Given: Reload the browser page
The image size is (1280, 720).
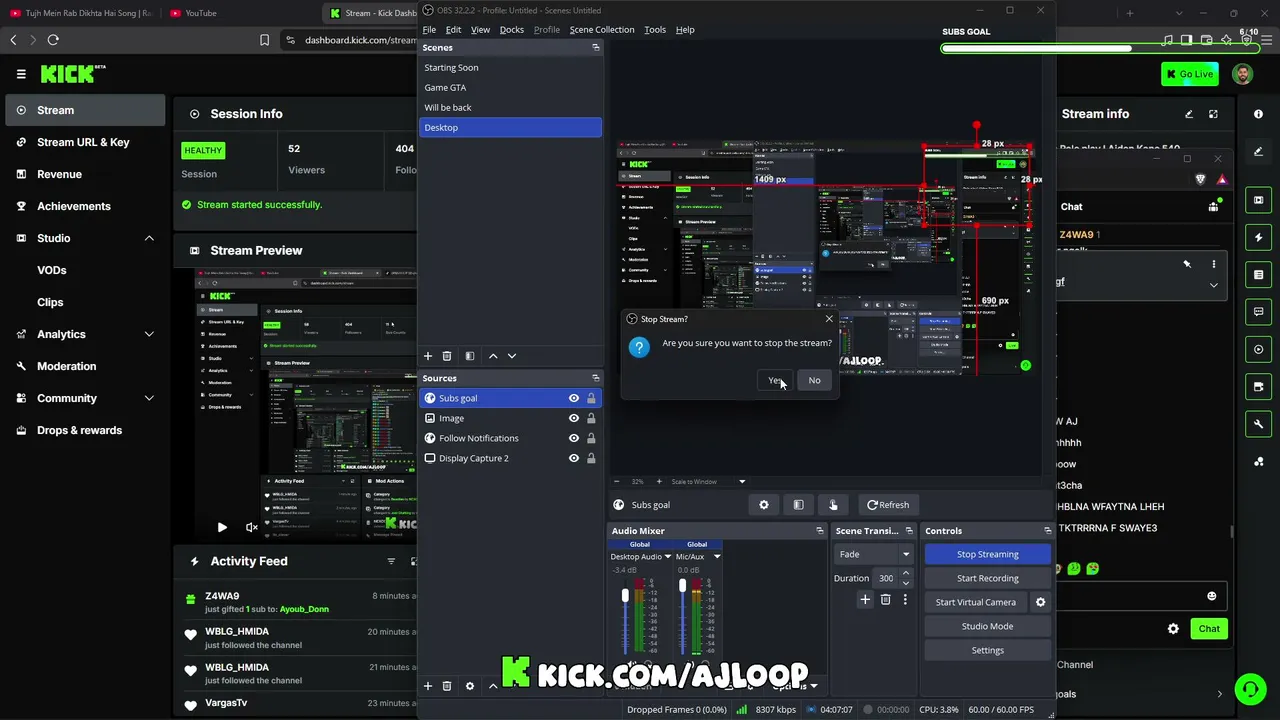Looking at the screenshot, I should pyautogui.click(x=53, y=40).
